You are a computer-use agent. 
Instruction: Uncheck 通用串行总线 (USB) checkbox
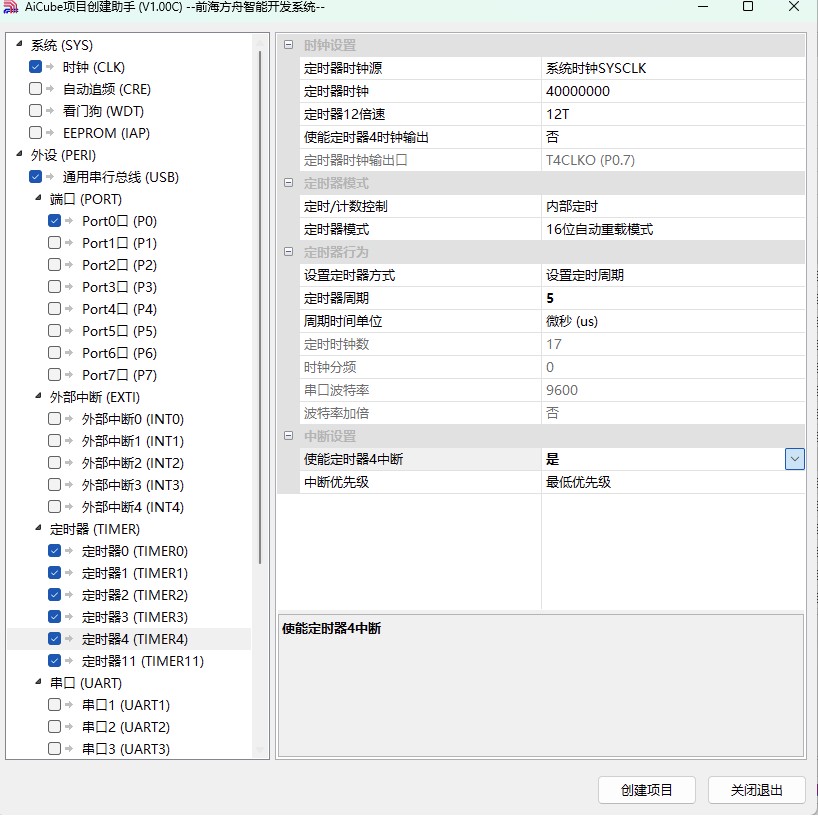36,177
